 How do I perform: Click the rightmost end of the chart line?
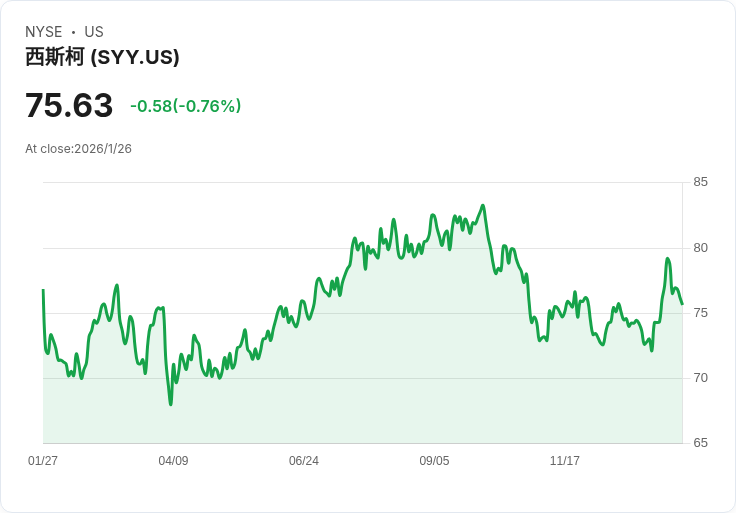682,304
